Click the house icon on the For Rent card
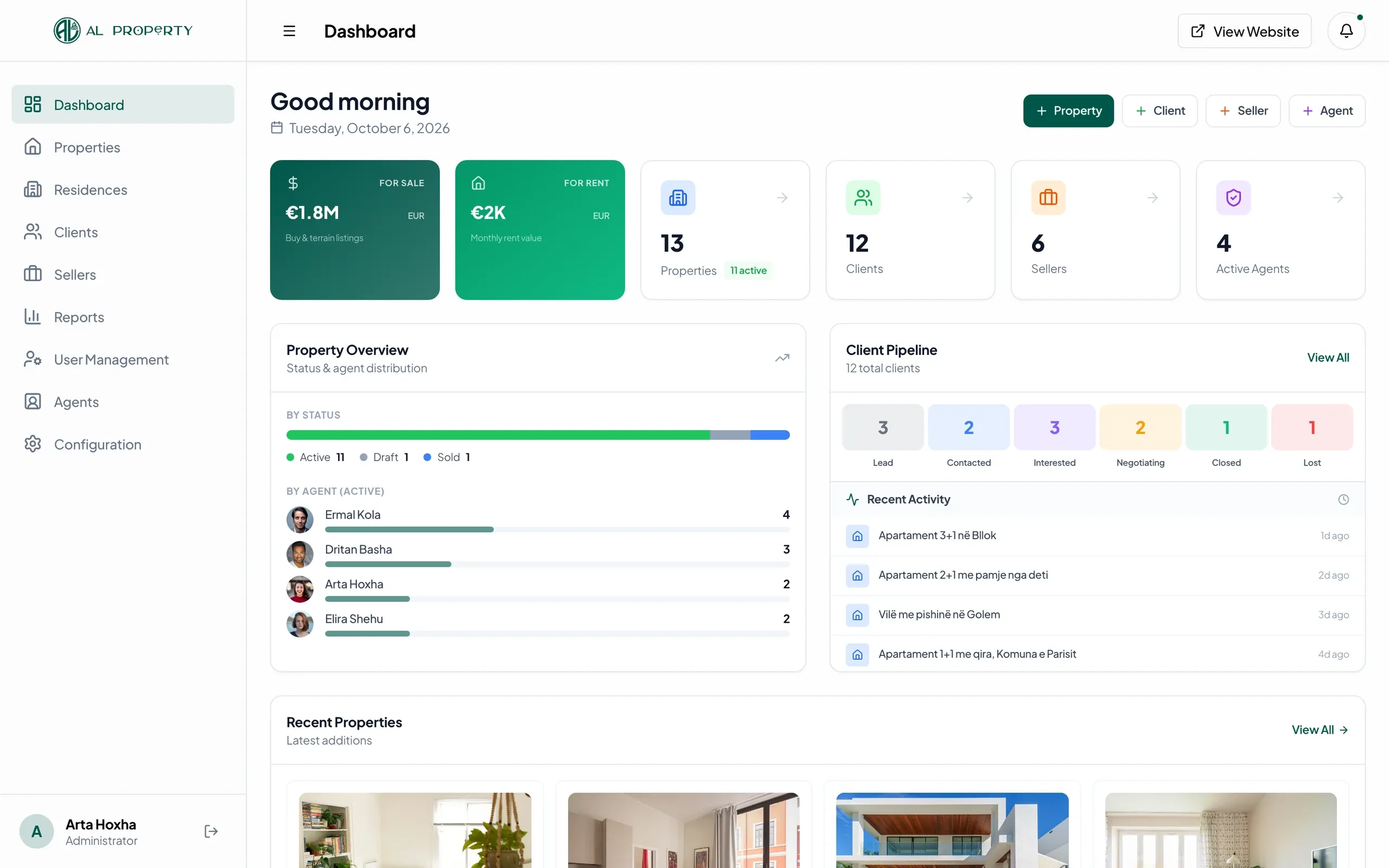This screenshot has width=1389, height=868. click(x=478, y=183)
